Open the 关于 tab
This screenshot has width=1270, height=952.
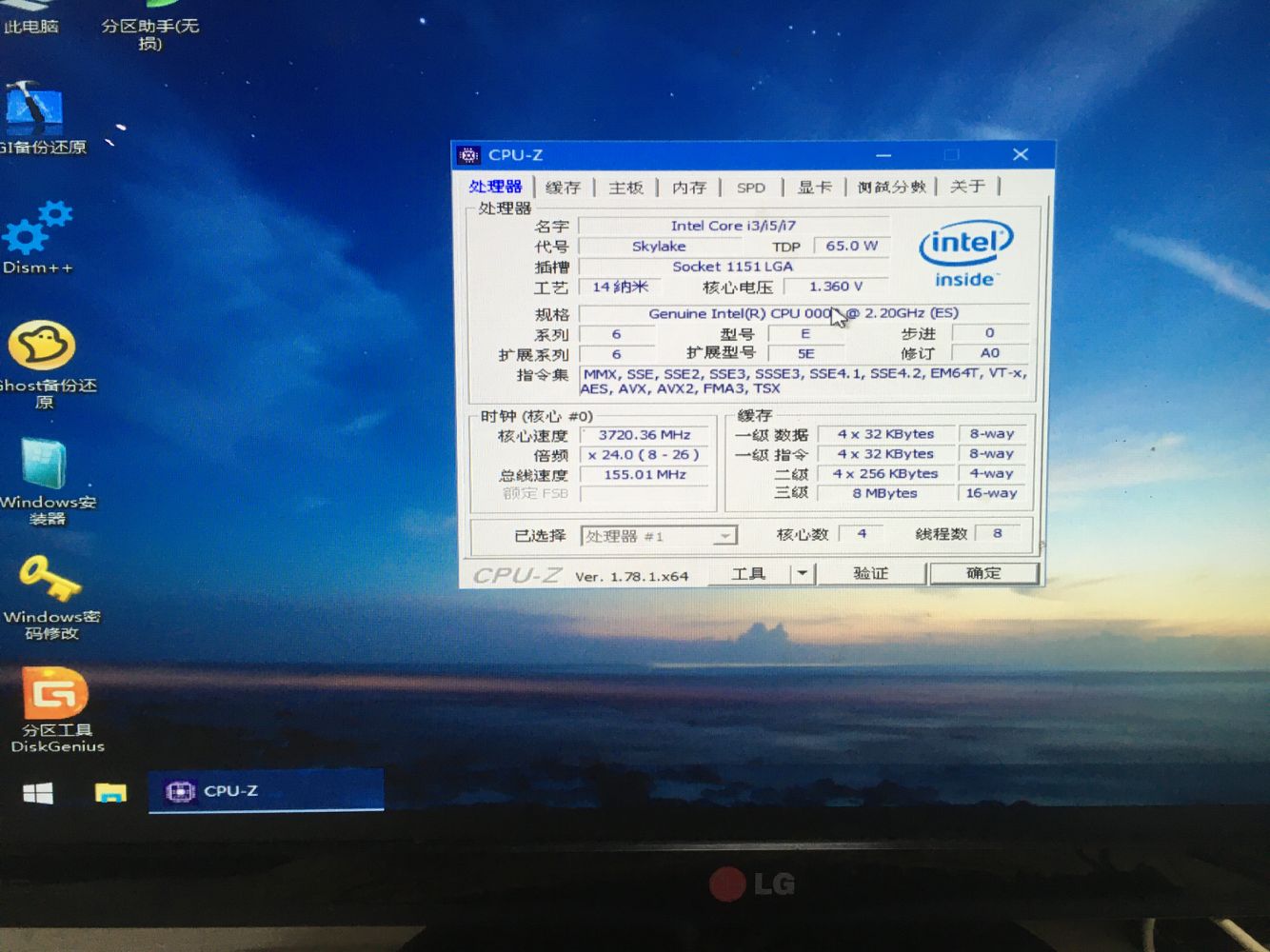tap(967, 186)
